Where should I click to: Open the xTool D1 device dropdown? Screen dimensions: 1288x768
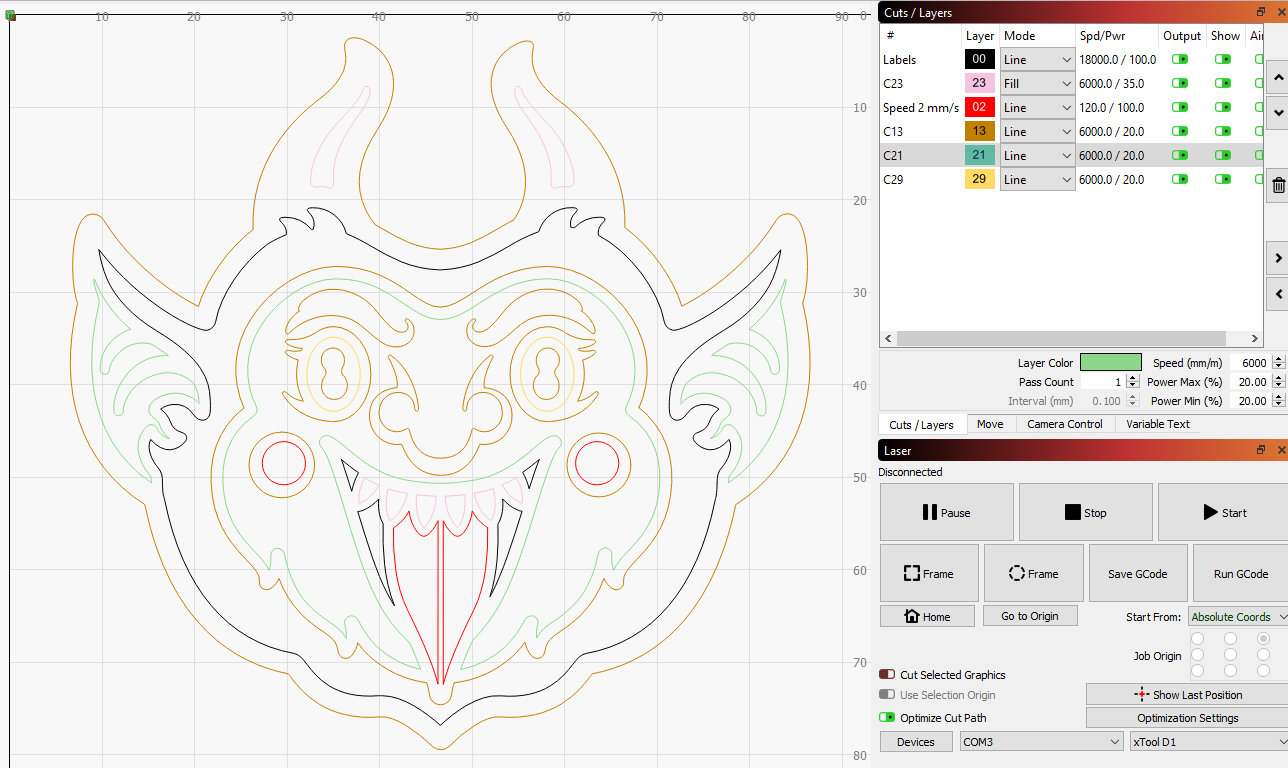point(1208,741)
